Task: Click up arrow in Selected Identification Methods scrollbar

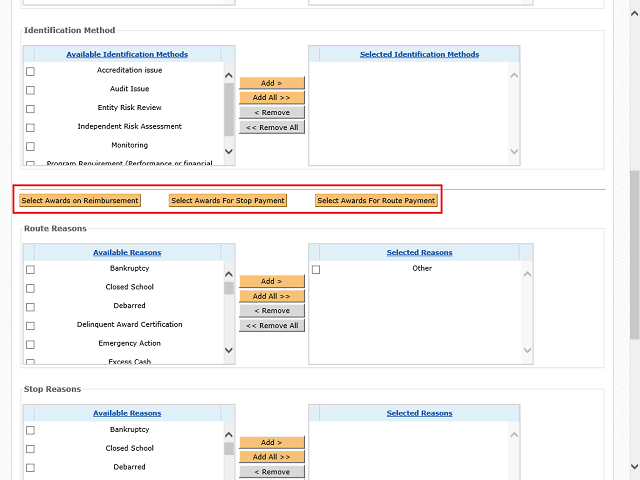Action: point(514,76)
